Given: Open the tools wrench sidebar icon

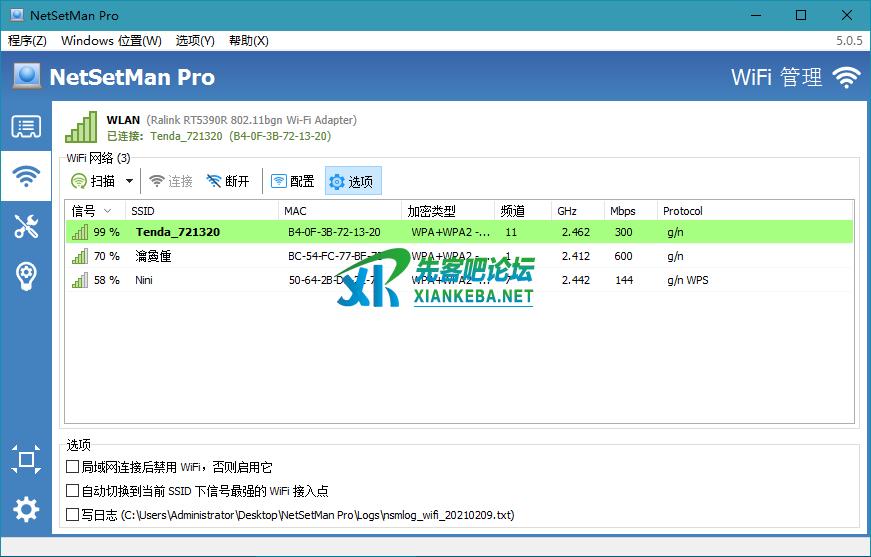Looking at the screenshot, I should pos(26,226).
